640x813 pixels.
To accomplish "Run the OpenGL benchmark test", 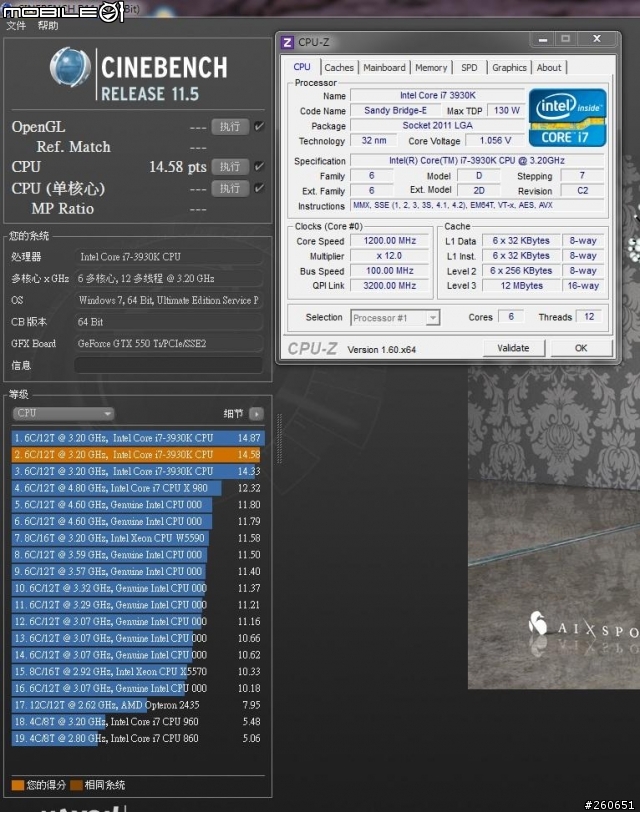I will pyautogui.click(x=230, y=127).
